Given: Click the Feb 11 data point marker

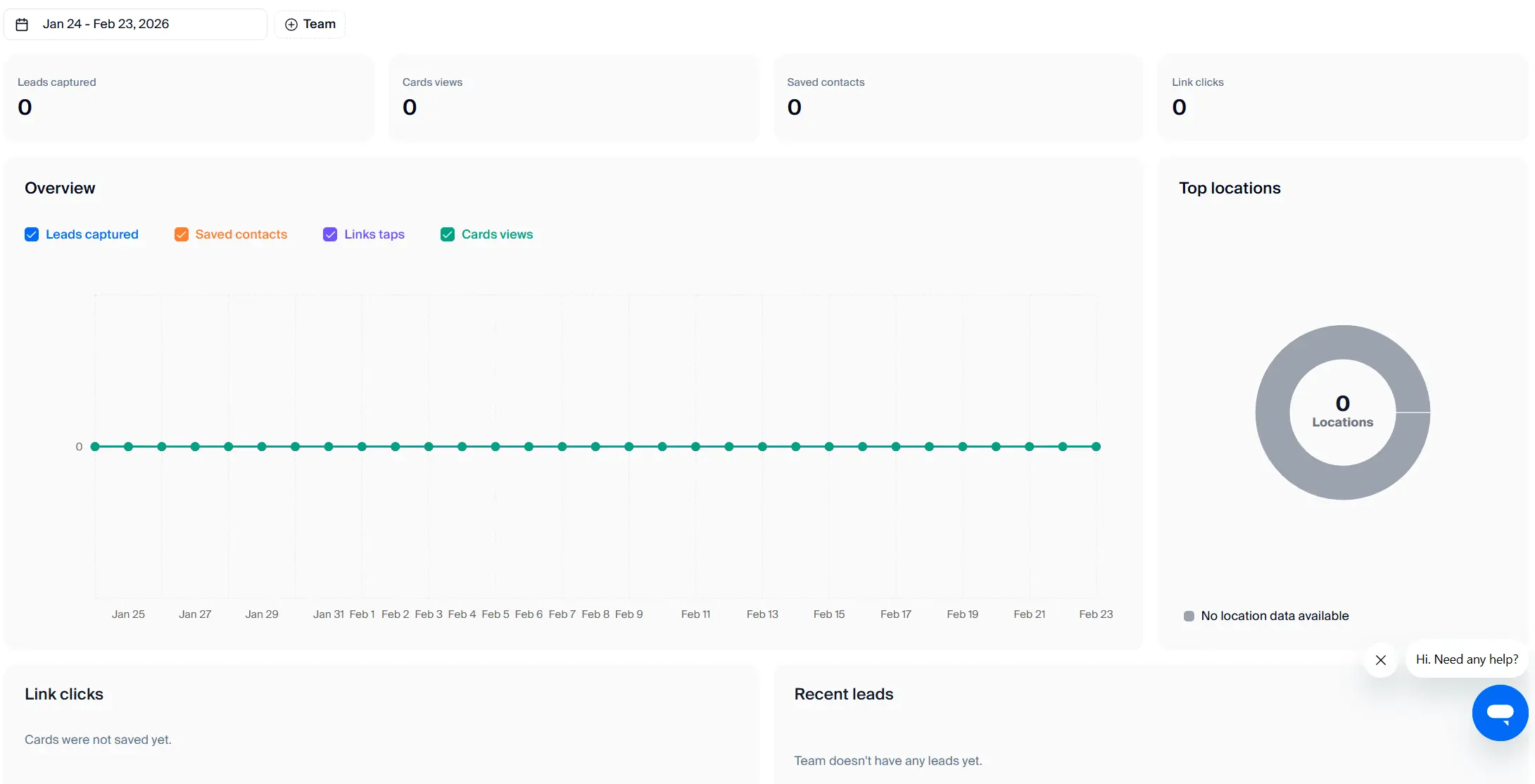Looking at the screenshot, I should (695, 447).
